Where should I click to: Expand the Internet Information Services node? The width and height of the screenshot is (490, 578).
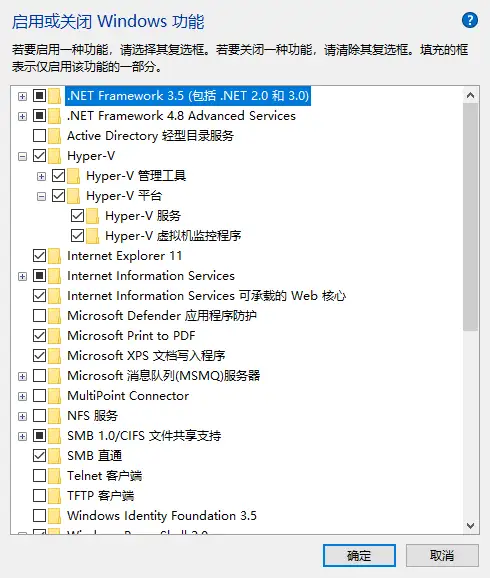[22, 276]
